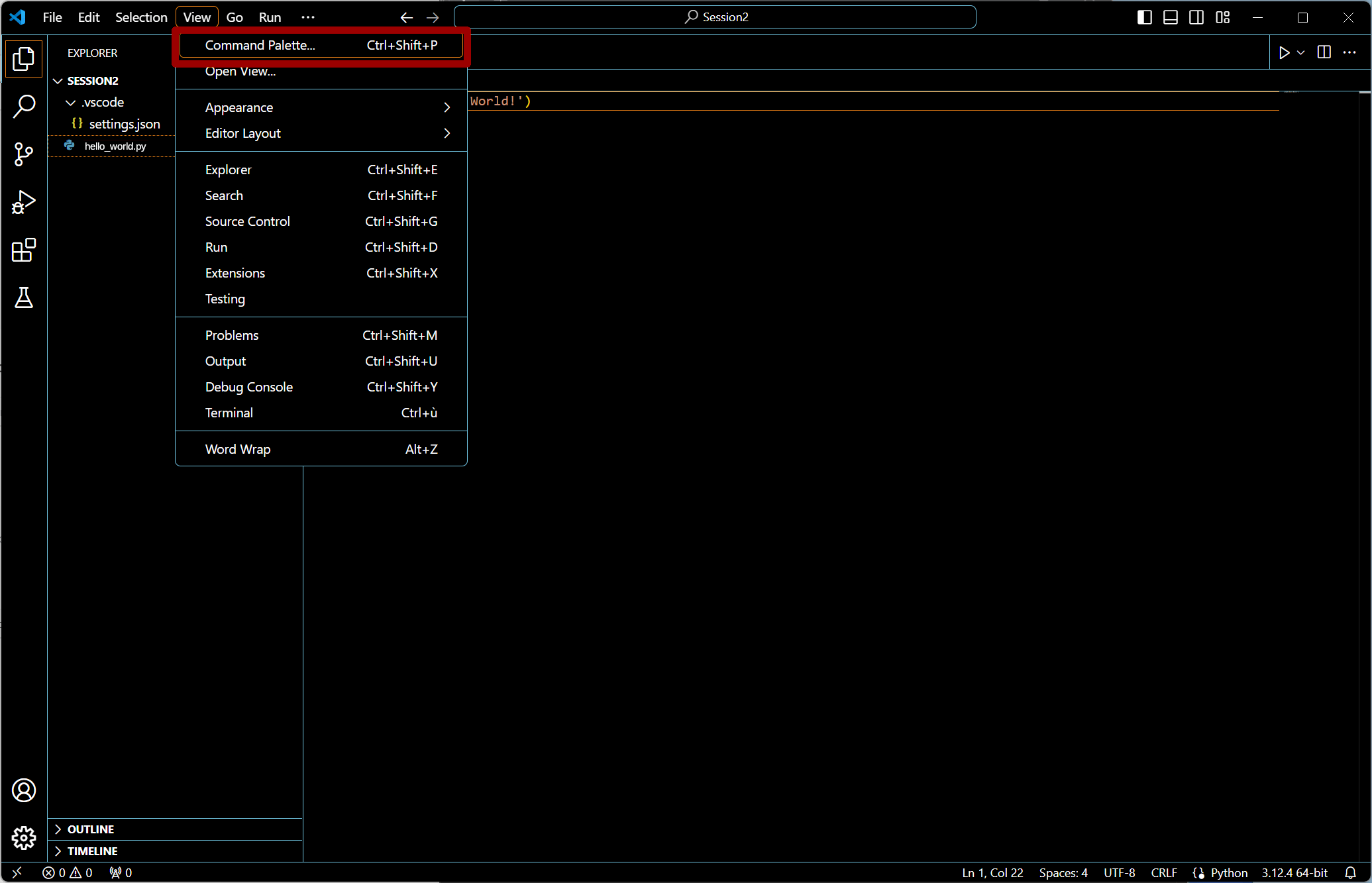Open the Testing flask icon

tap(24, 298)
